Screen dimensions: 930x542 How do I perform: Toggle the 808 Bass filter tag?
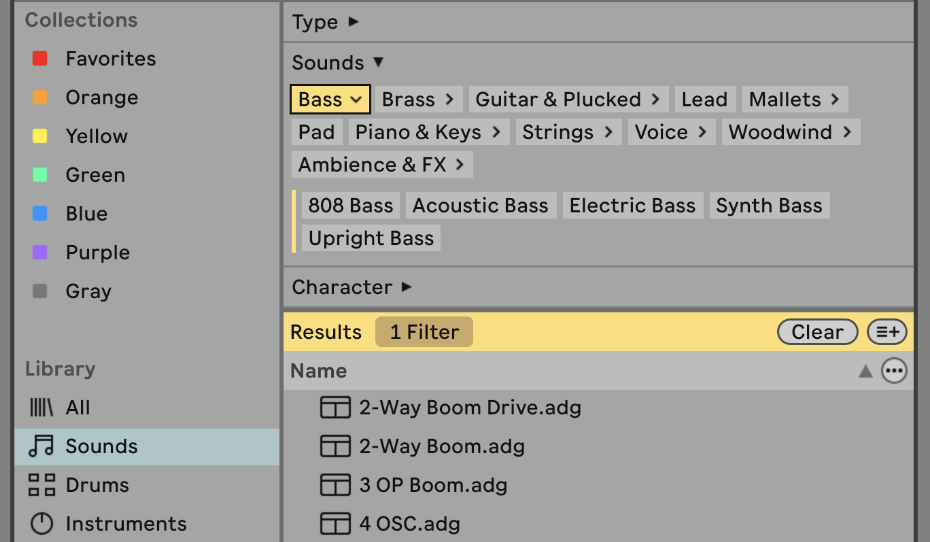pos(350,206)
